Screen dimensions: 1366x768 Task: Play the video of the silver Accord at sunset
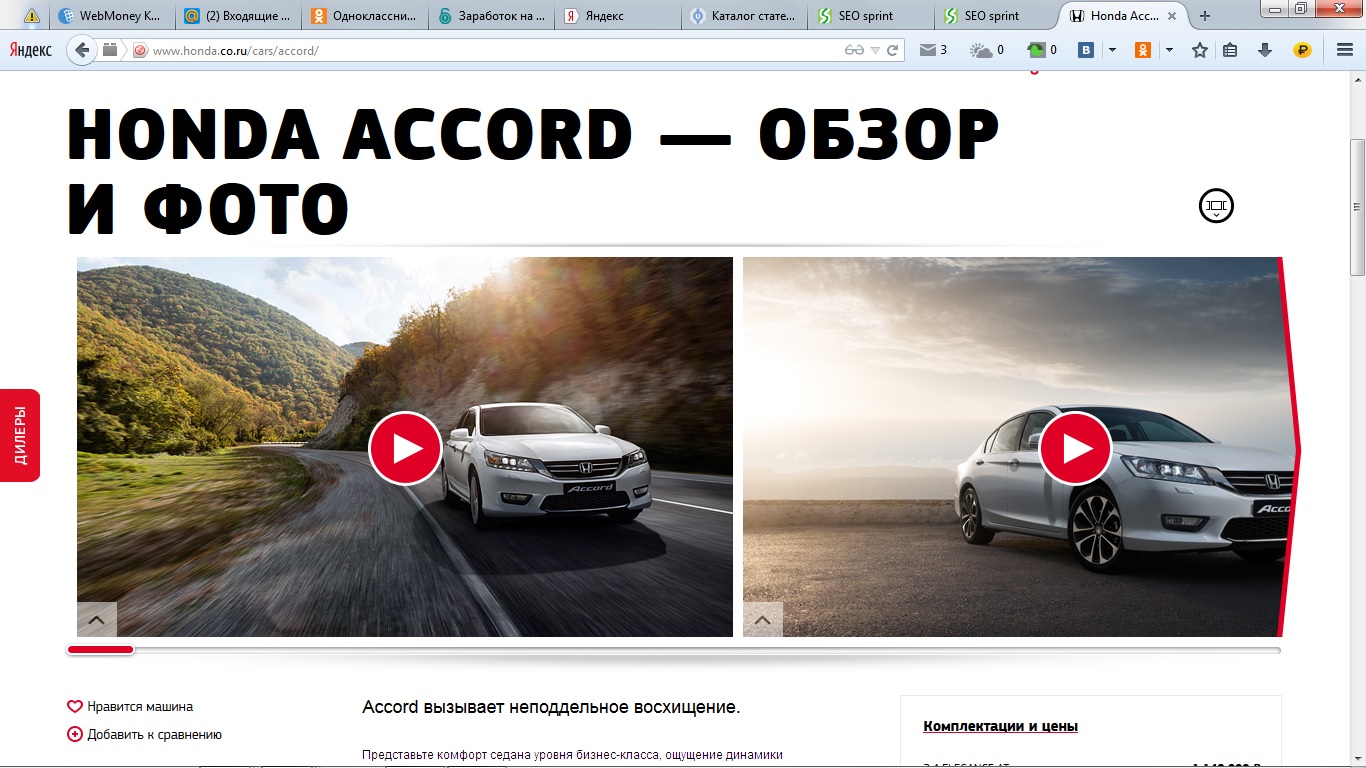point(1075,448)
